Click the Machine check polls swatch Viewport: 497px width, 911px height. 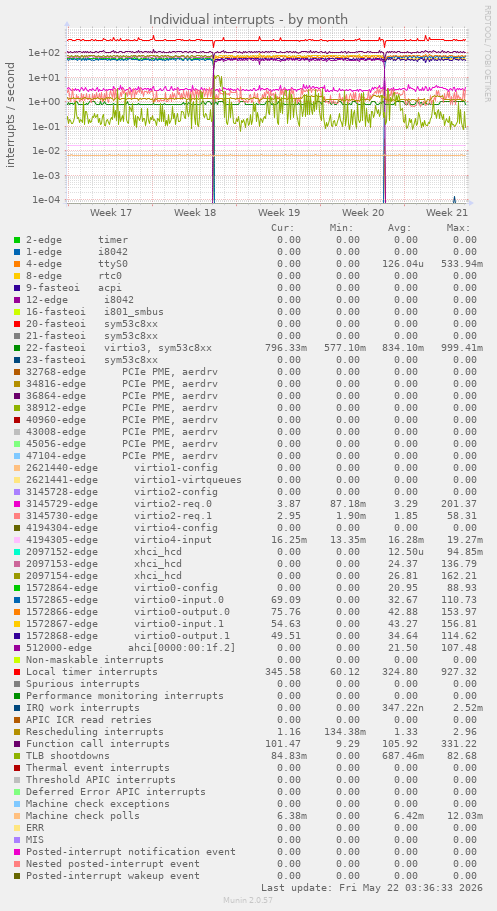click(x=17, y=816)
